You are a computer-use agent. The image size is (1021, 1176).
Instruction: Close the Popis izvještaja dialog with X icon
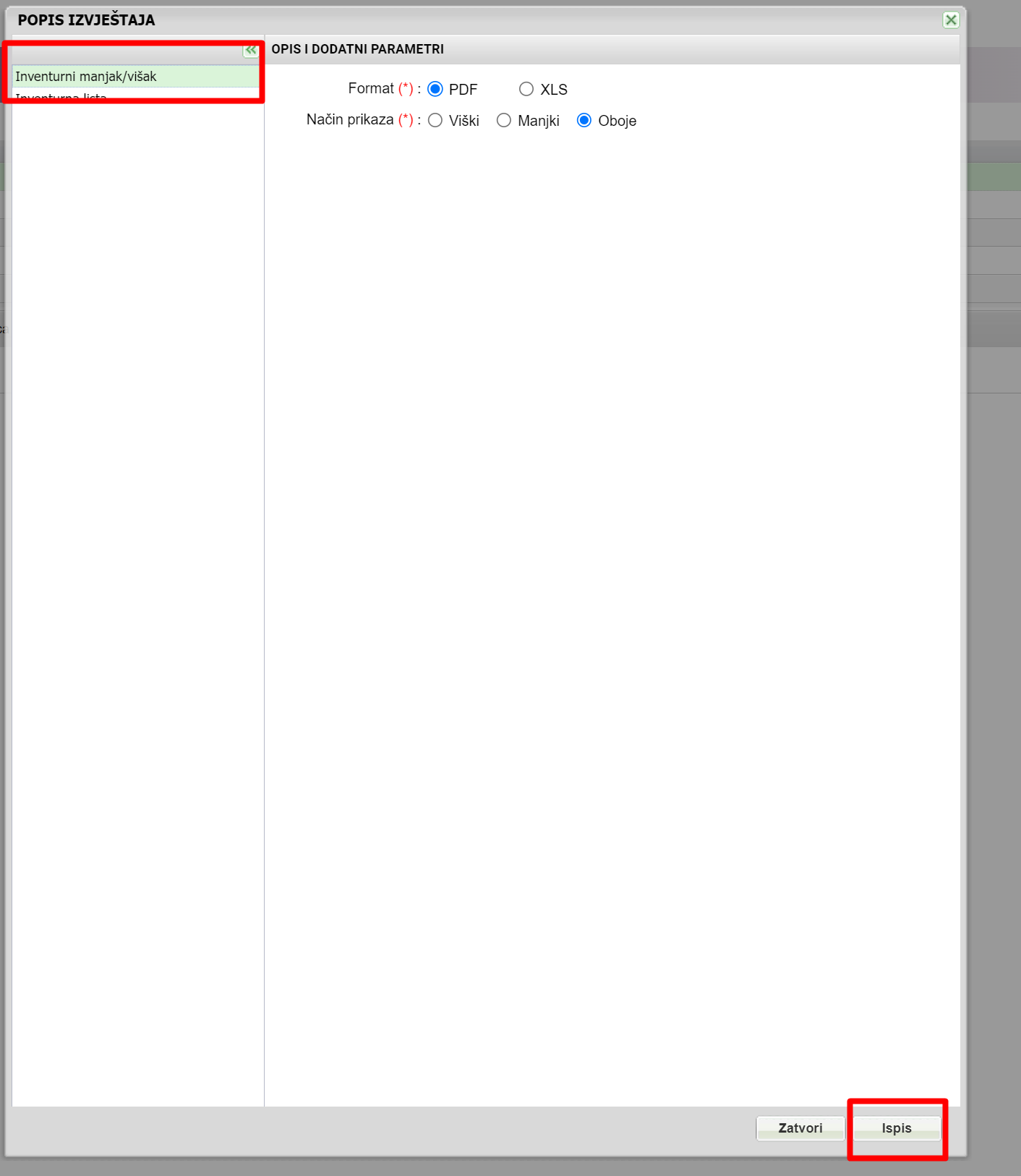pos(951,20)
